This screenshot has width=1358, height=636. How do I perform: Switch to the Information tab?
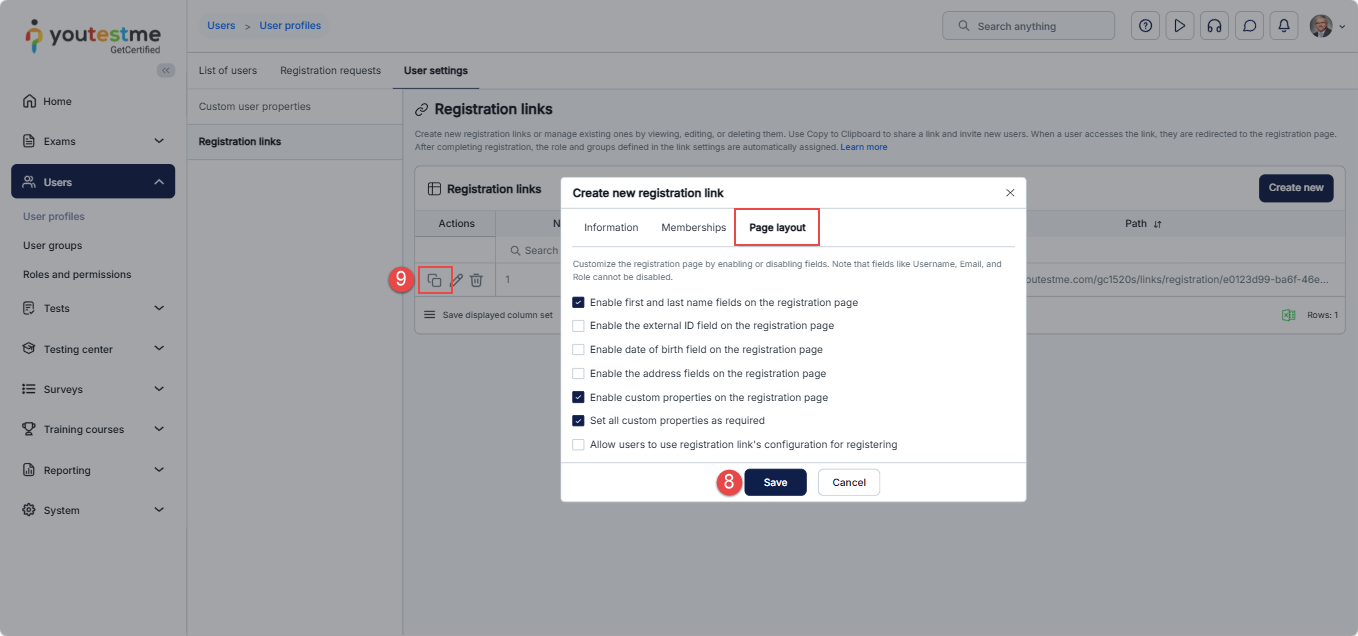(x=611, y=228)
